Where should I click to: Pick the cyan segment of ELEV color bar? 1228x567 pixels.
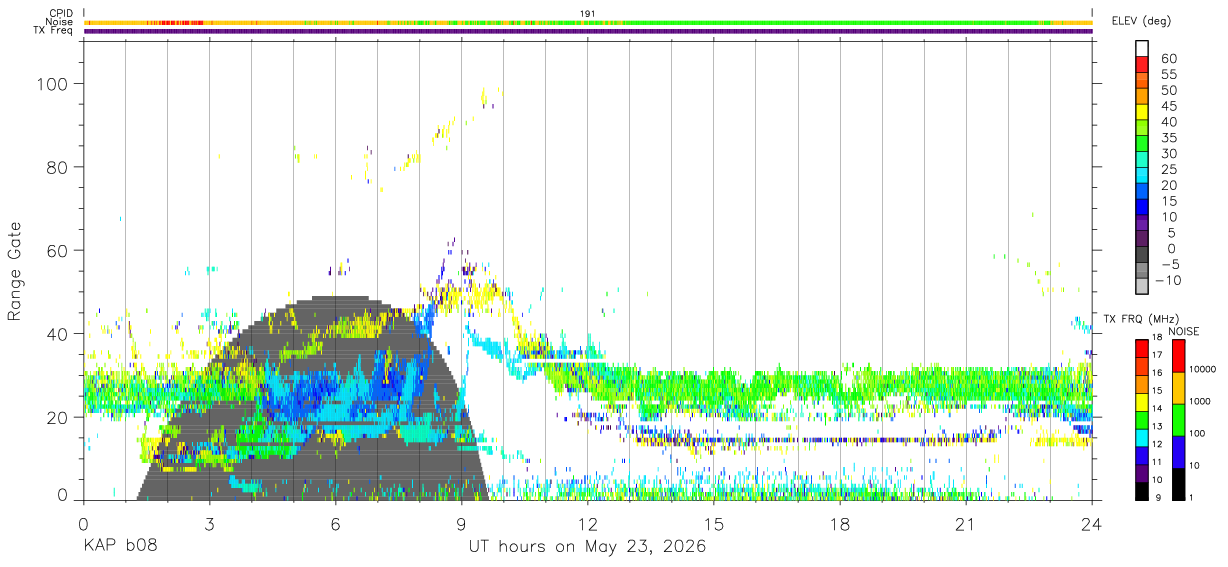(x=1142, y=174)
